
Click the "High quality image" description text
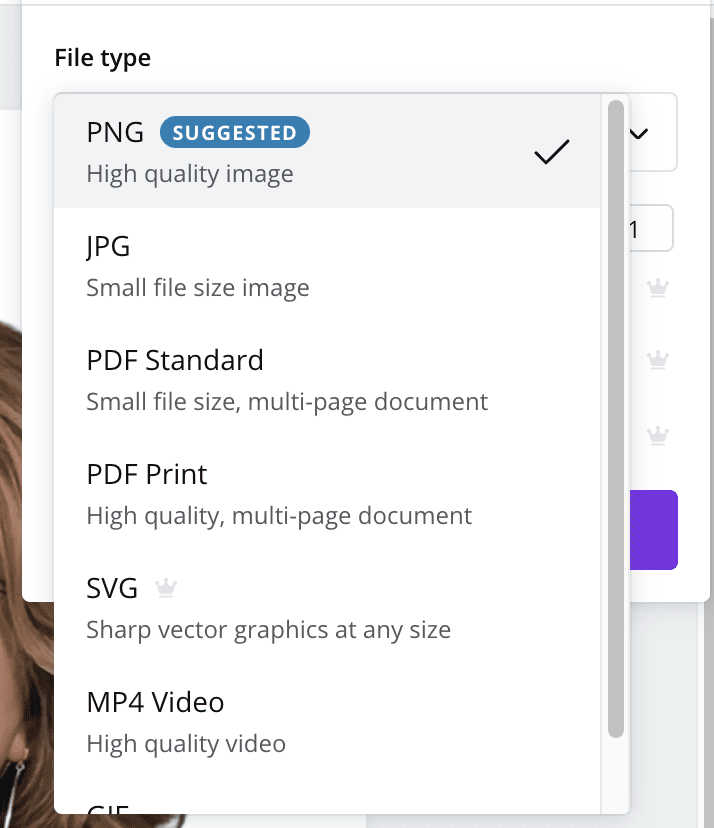(x=190, y=174)
